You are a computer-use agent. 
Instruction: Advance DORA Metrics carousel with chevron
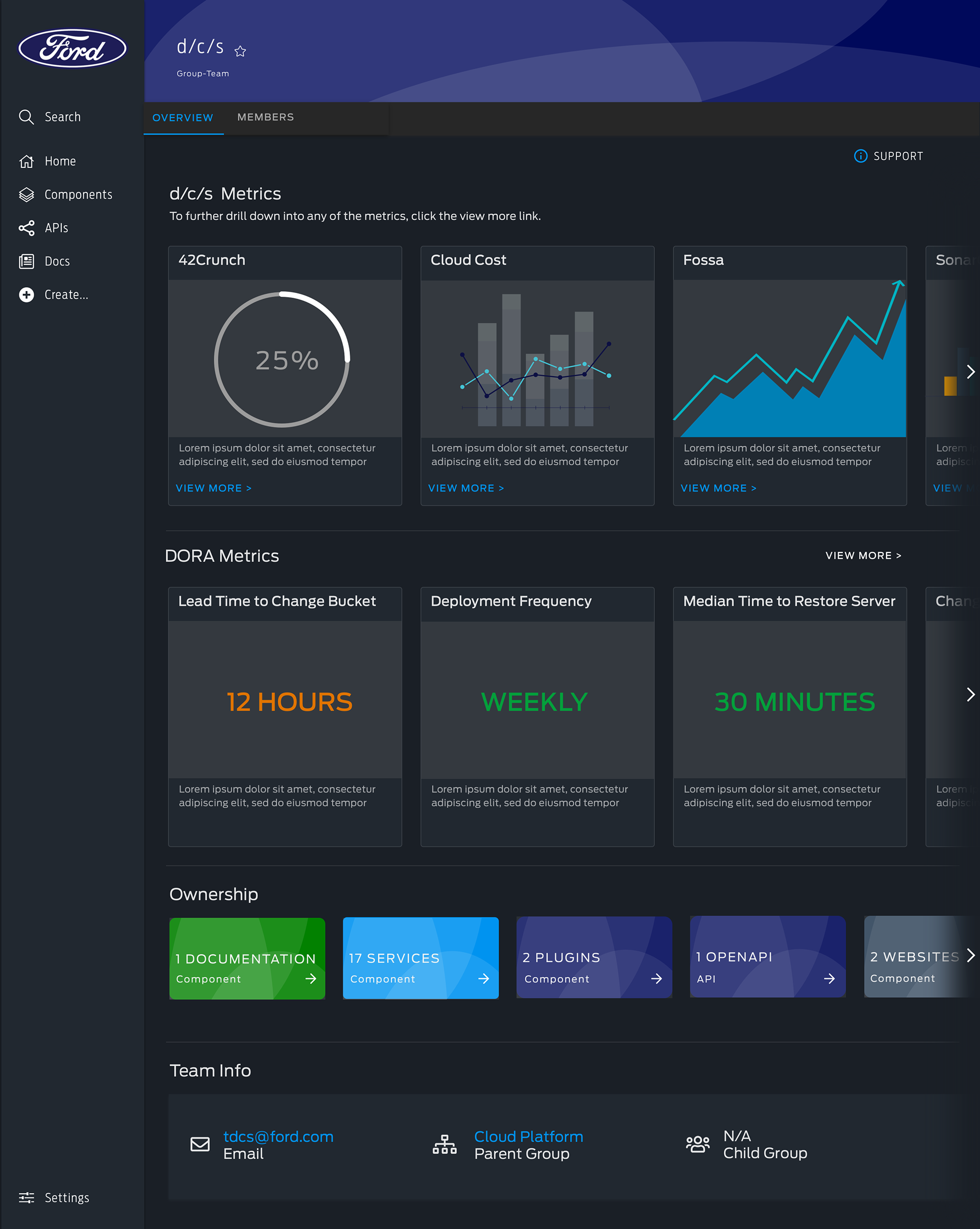(x=970, y=694)
